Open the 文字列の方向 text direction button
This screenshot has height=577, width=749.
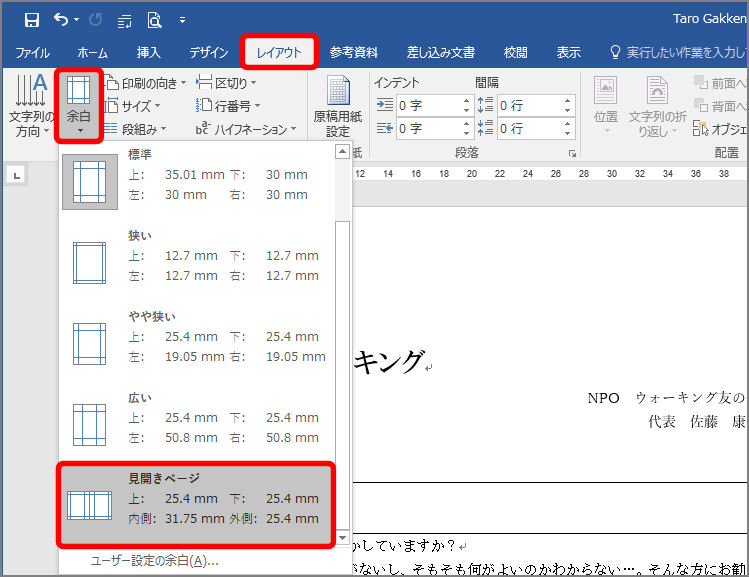coord(31,106)
